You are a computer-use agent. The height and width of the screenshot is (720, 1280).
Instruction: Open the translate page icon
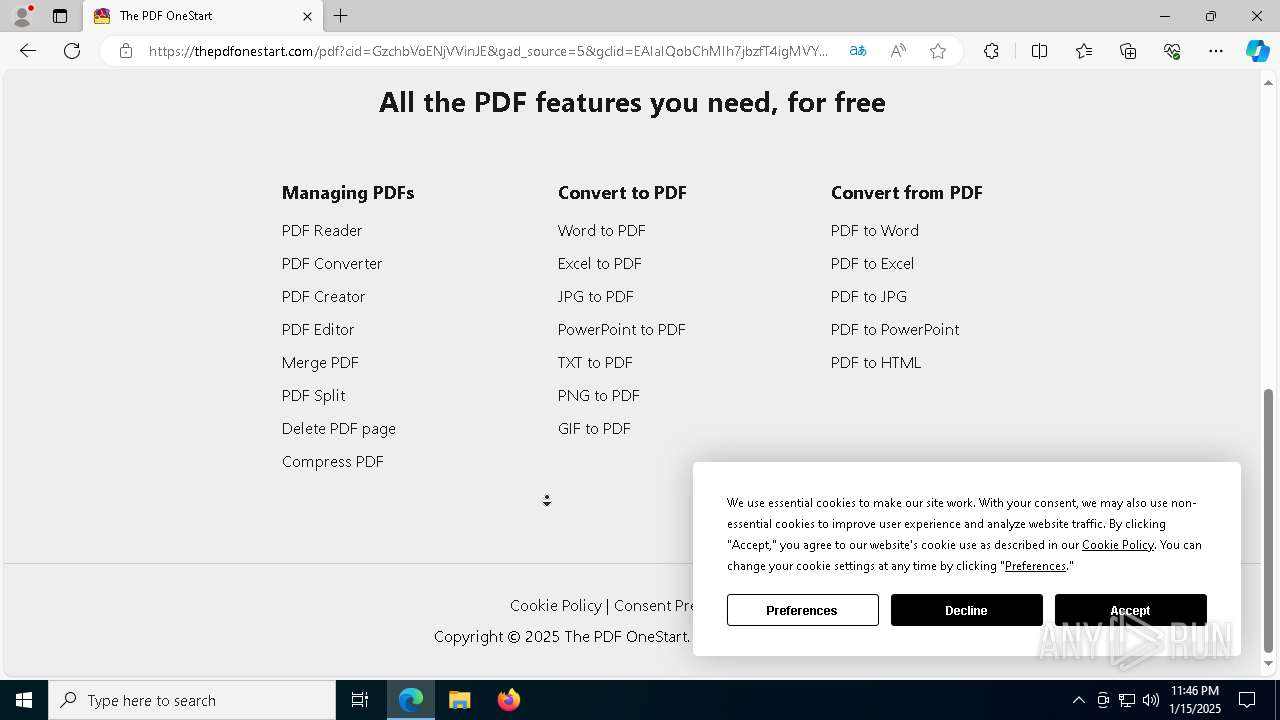tap(858, 51)
